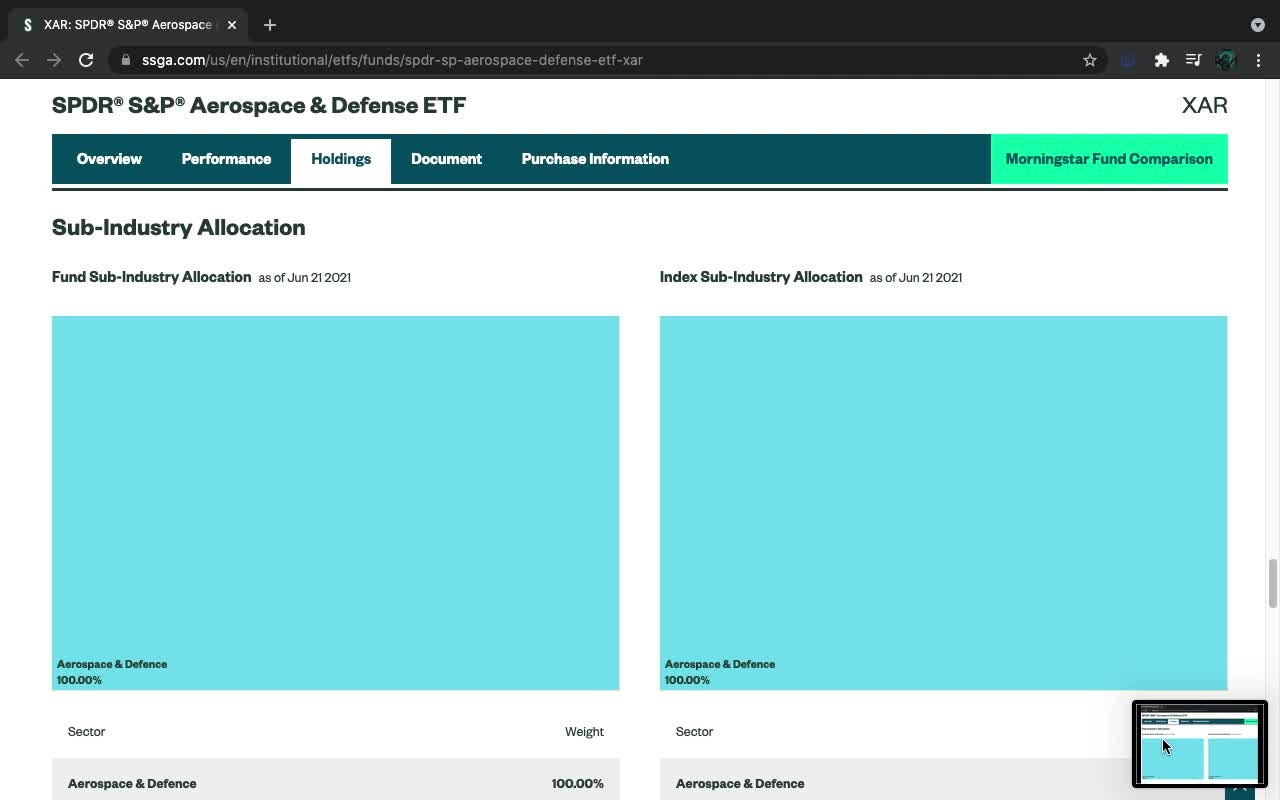Click the Fund Sub-Industry Allocation title
The height and width of the screenshot is (800, 1280).
(x=151, y=277)
